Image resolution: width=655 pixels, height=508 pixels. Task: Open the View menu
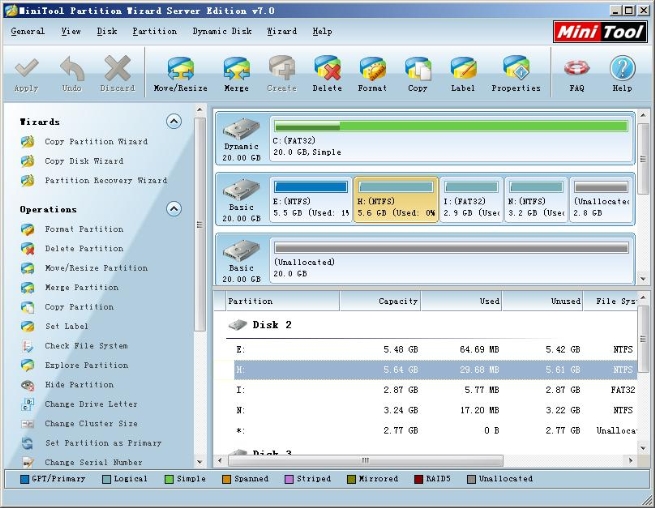[x=71, y=31]
